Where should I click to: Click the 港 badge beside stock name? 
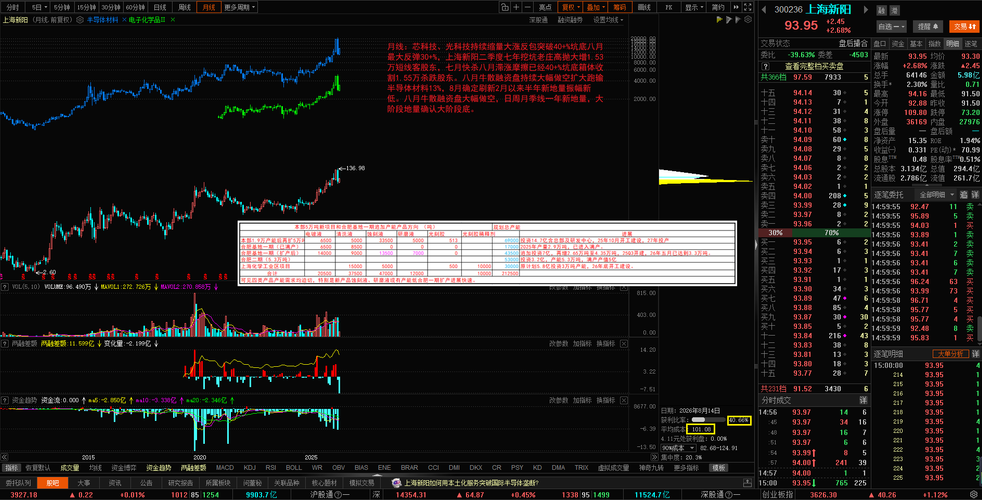(x=894, y=10)
